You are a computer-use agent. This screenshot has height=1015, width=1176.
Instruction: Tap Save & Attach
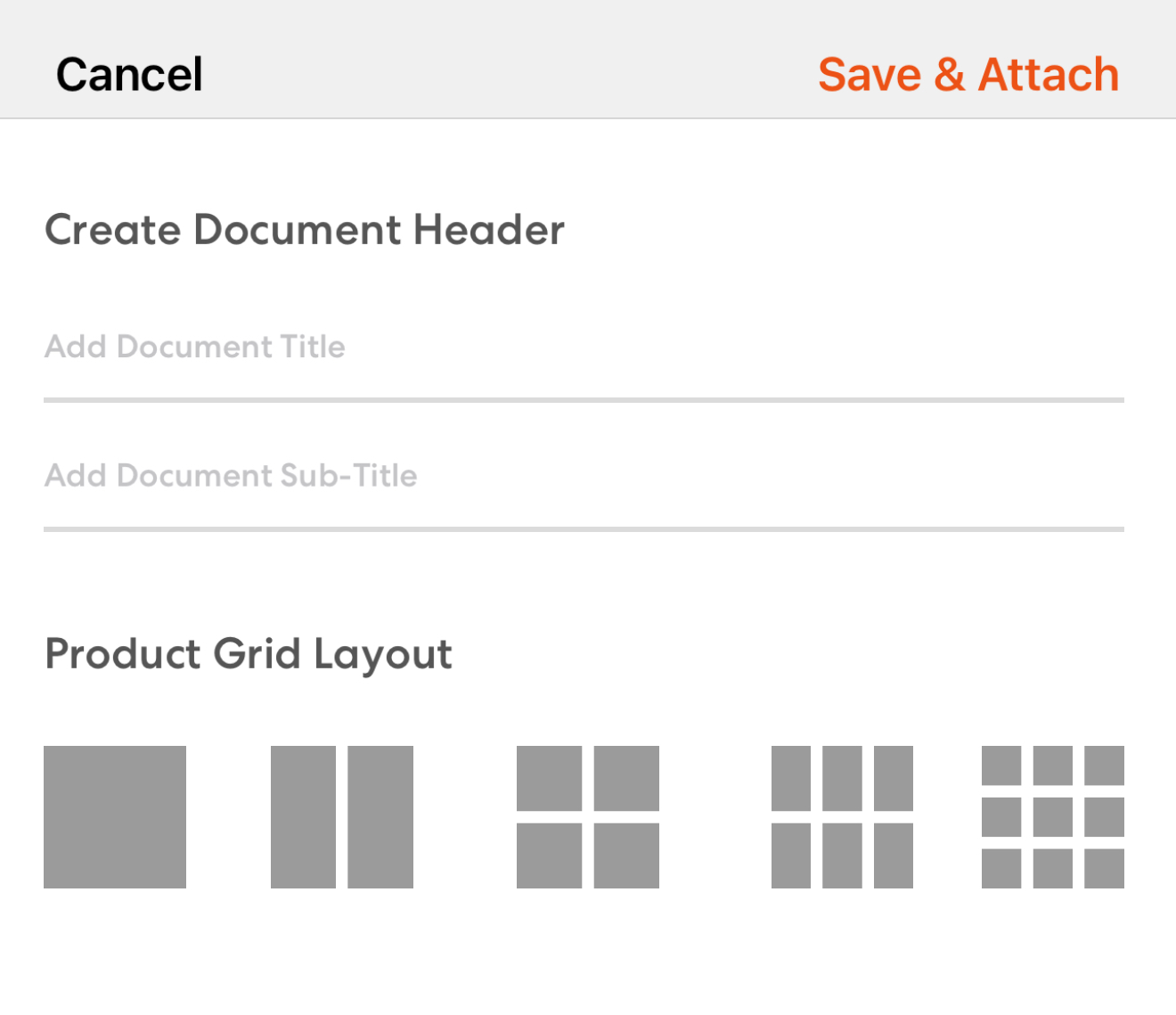point(968,74)
